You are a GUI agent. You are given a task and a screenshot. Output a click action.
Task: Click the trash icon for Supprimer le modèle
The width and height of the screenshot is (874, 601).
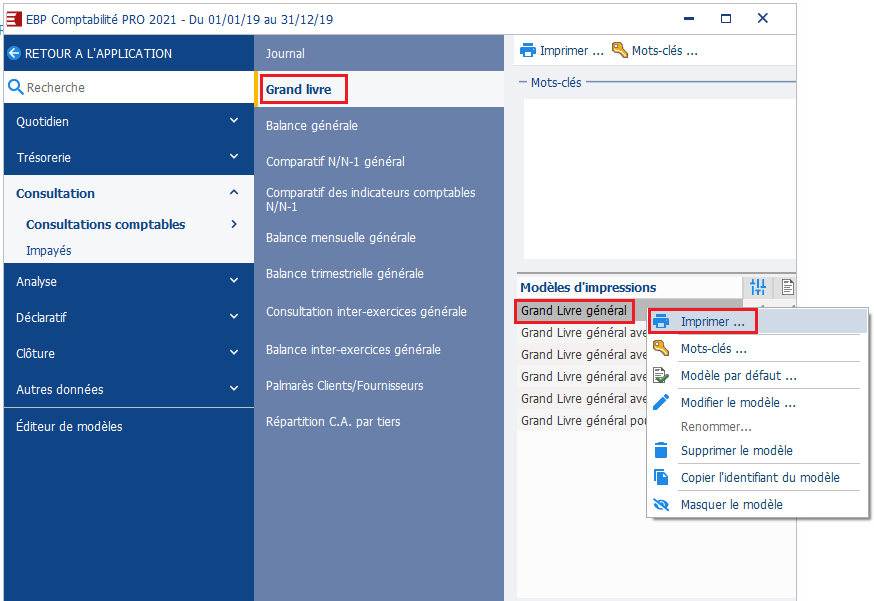click(x=661, y=450)
